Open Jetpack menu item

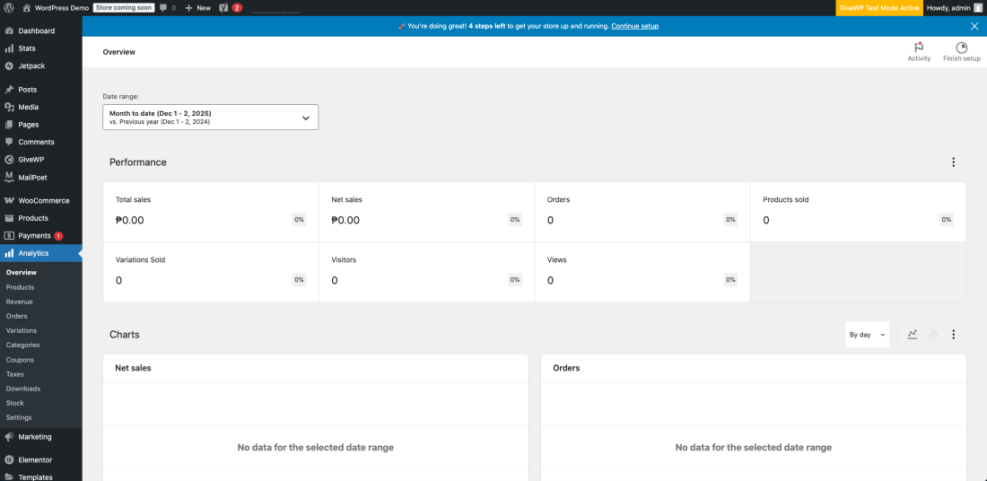pos(41,66)
